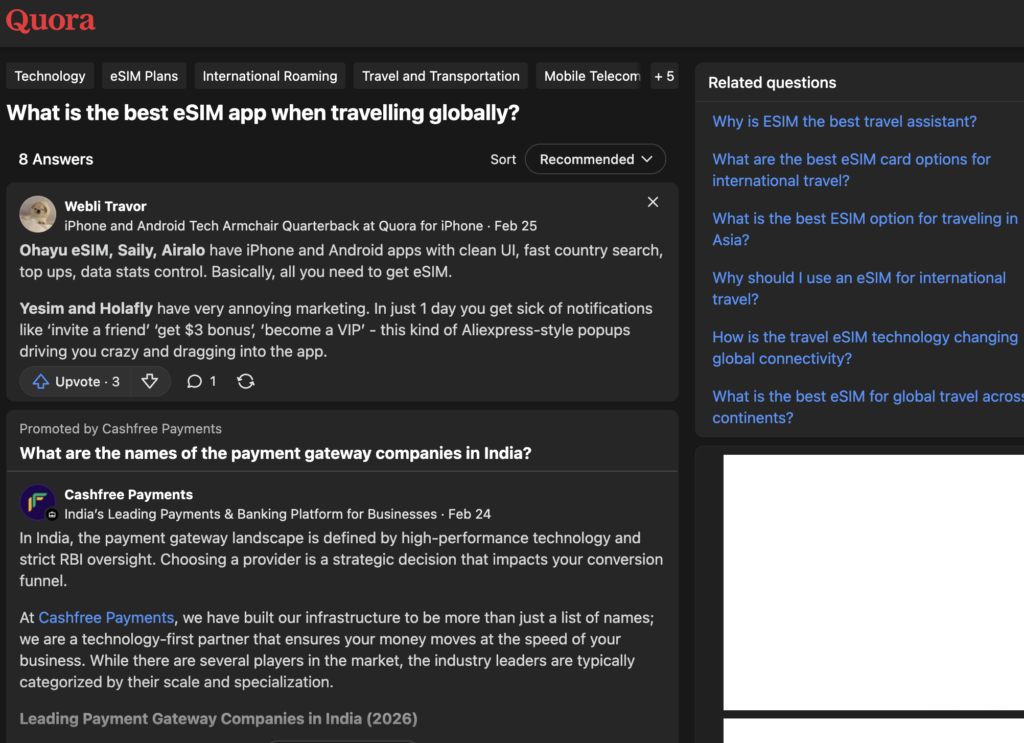1024x743 pixels.
Task: Select the eSIM Plans topic tag
Action: click(144, 76)
